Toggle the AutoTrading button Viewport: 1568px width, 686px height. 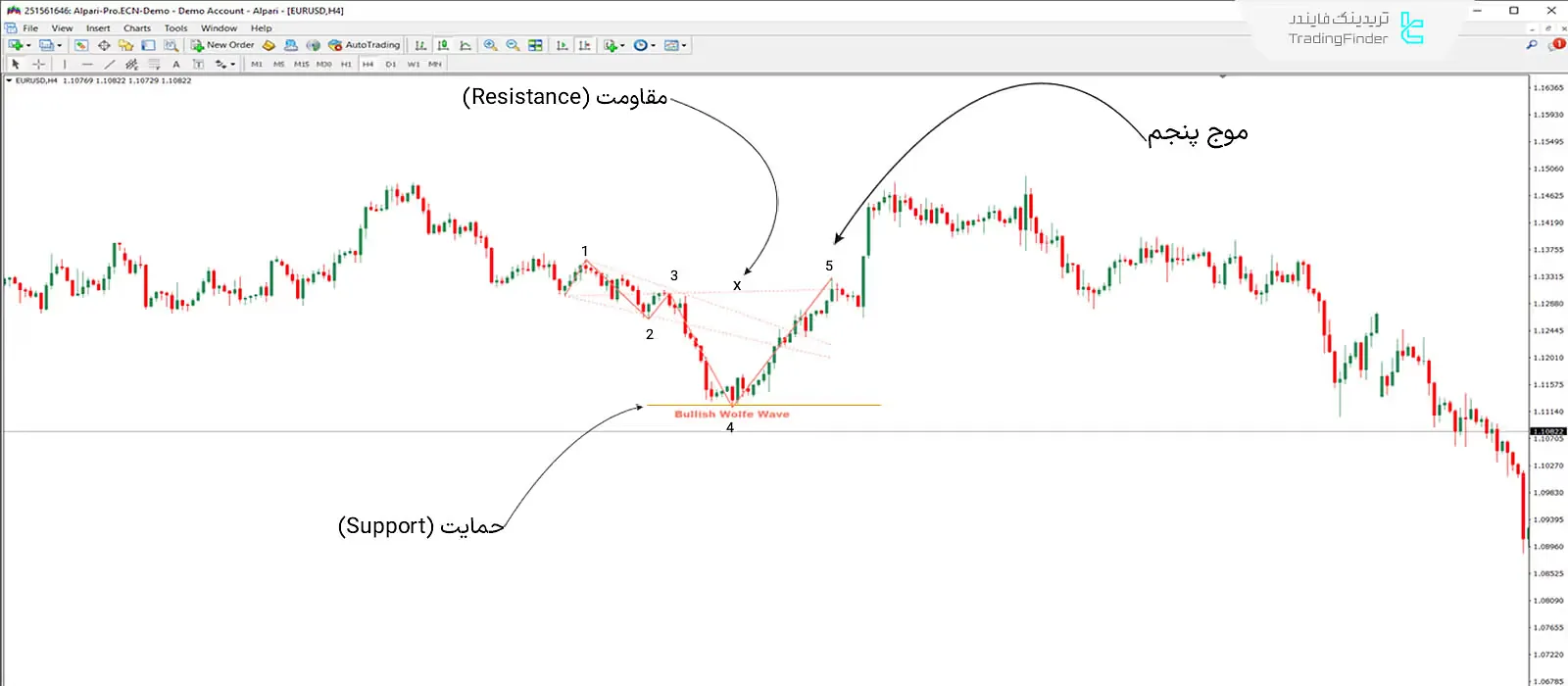click(x=365, y=45)
